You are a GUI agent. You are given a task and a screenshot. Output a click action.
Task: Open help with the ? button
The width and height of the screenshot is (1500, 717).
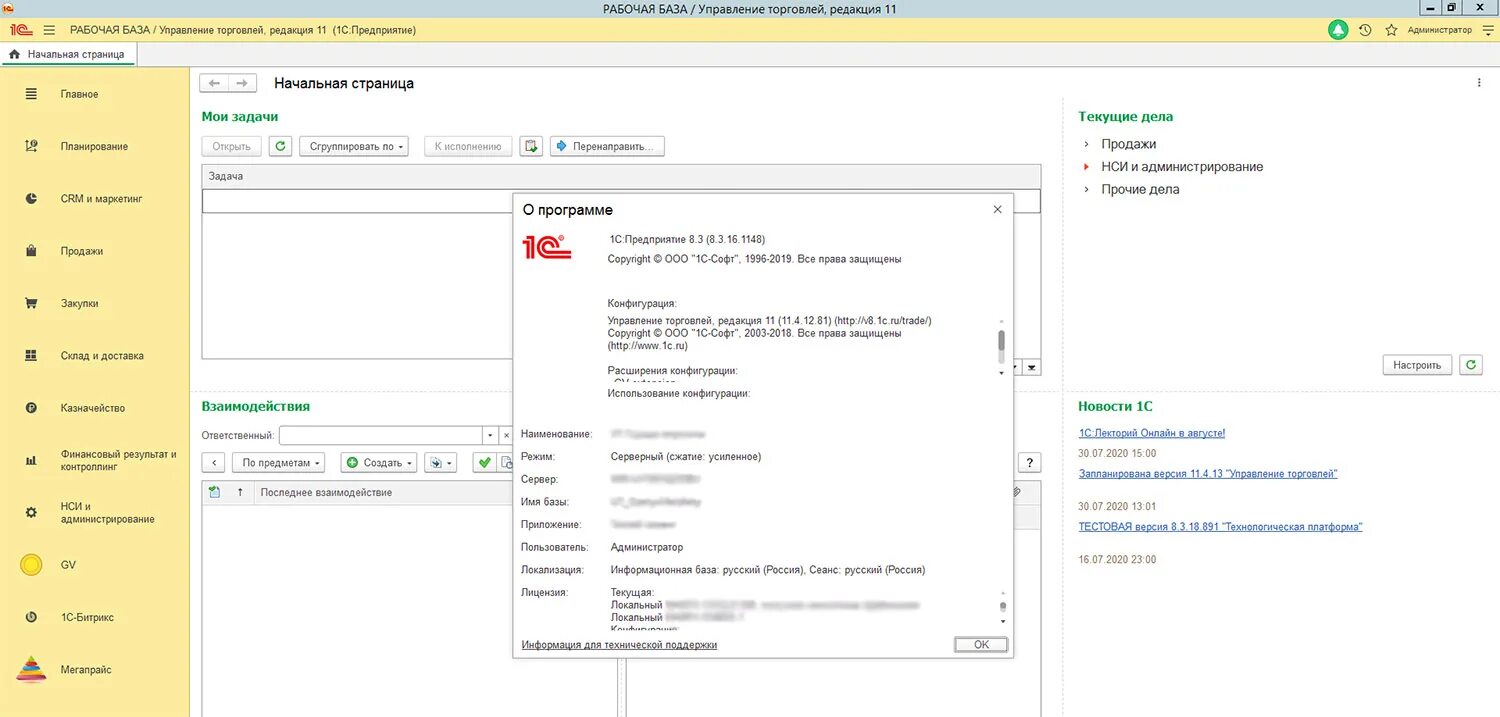(1029, 462)
